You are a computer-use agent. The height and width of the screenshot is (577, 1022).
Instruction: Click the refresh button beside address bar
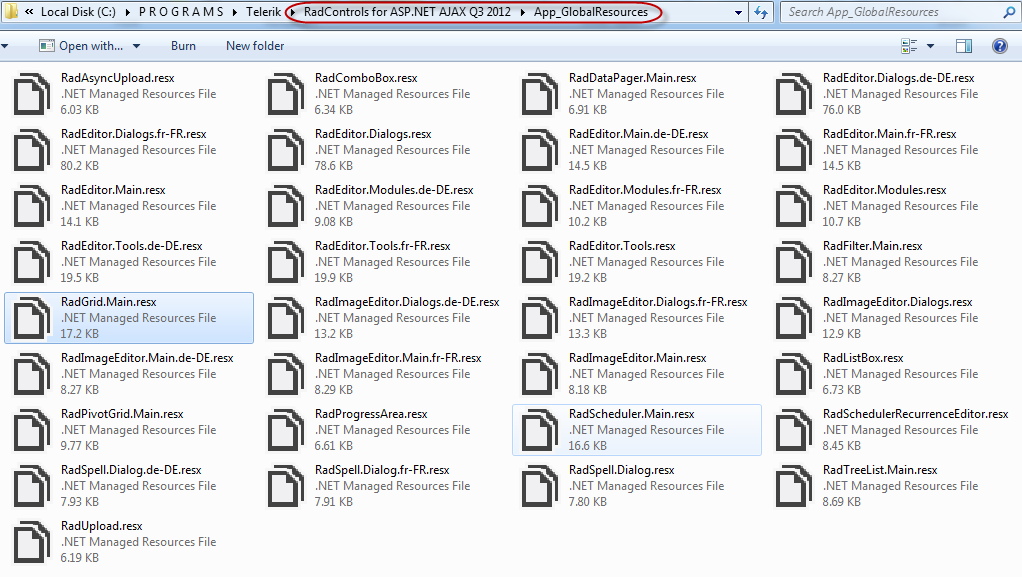point(761,12)
